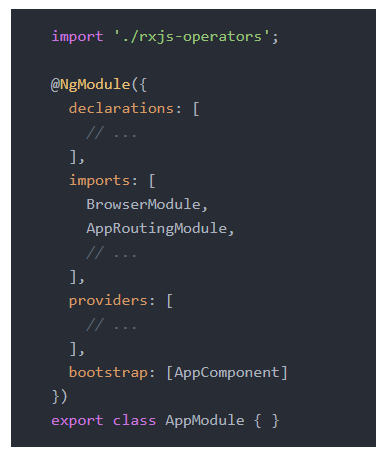The width and height of the screenshot is (376, 451).
Task: Click the AppModule class name
Action: 205,420
